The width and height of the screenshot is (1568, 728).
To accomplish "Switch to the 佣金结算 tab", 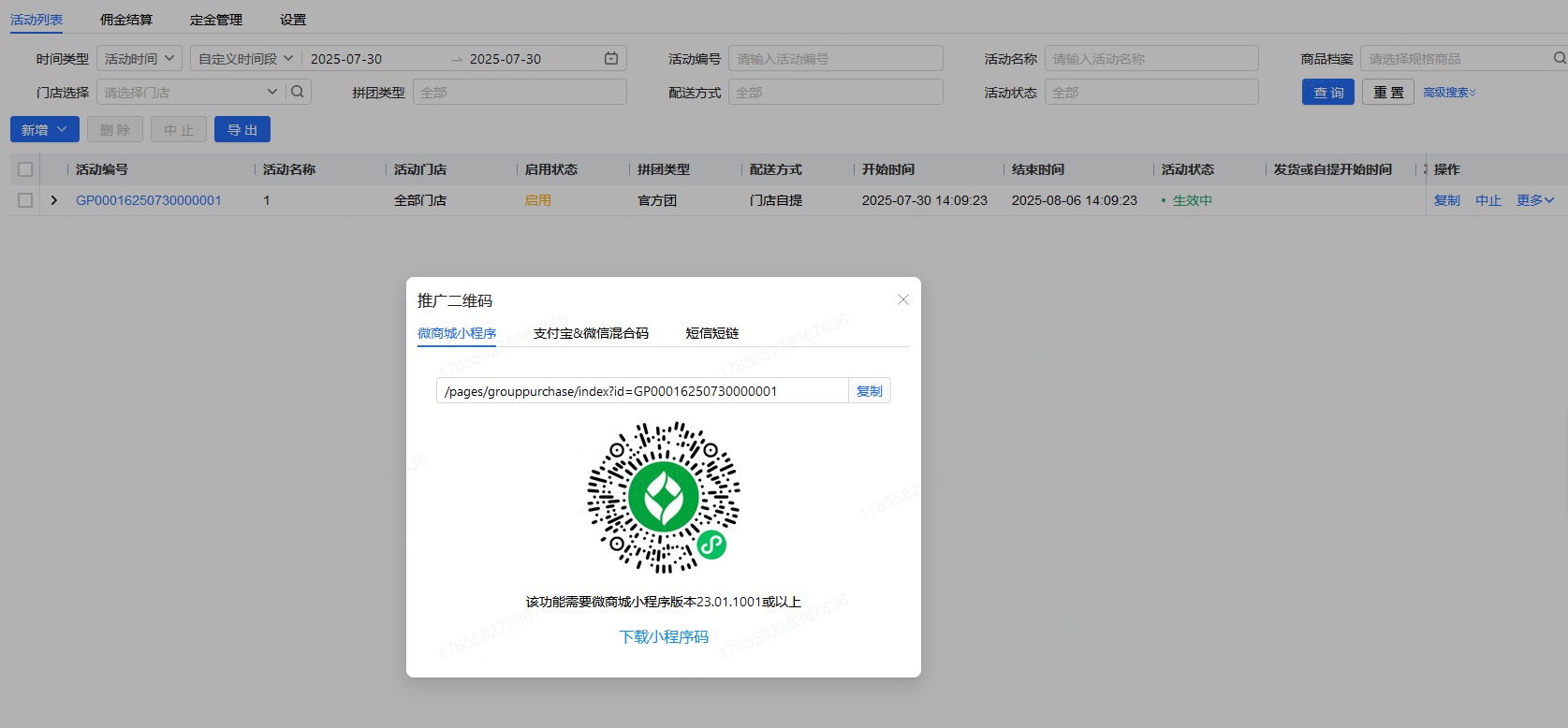I will 126,20.
